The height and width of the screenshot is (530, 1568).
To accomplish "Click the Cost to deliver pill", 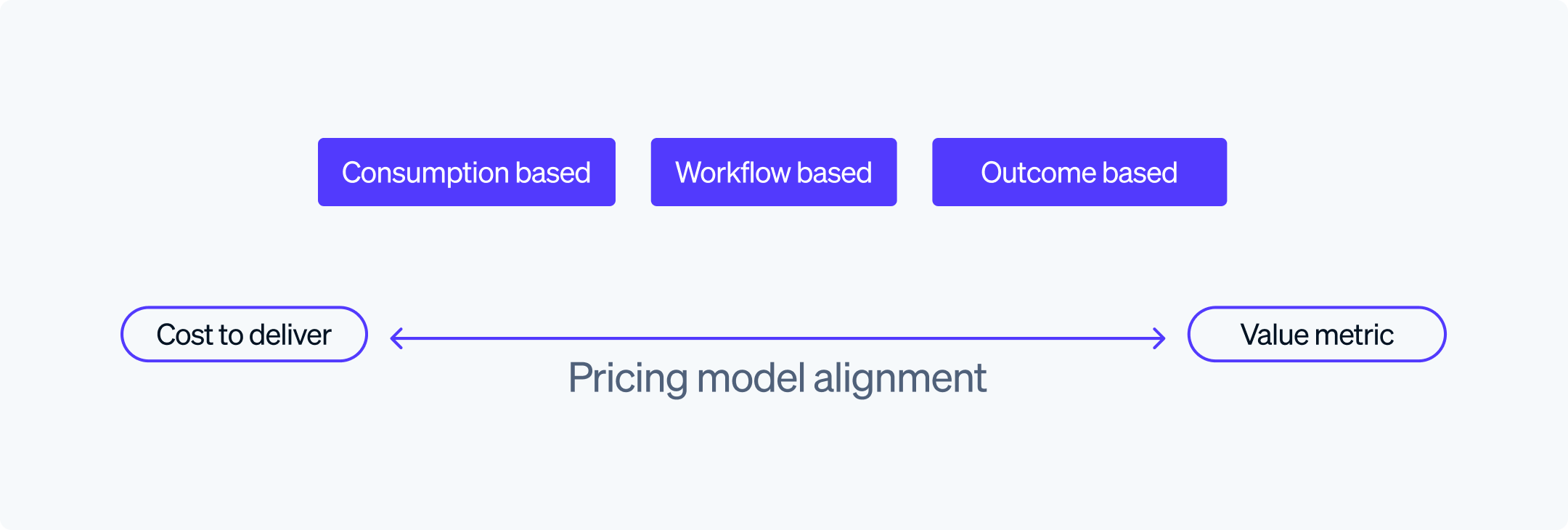I will [x=244, y=334].
